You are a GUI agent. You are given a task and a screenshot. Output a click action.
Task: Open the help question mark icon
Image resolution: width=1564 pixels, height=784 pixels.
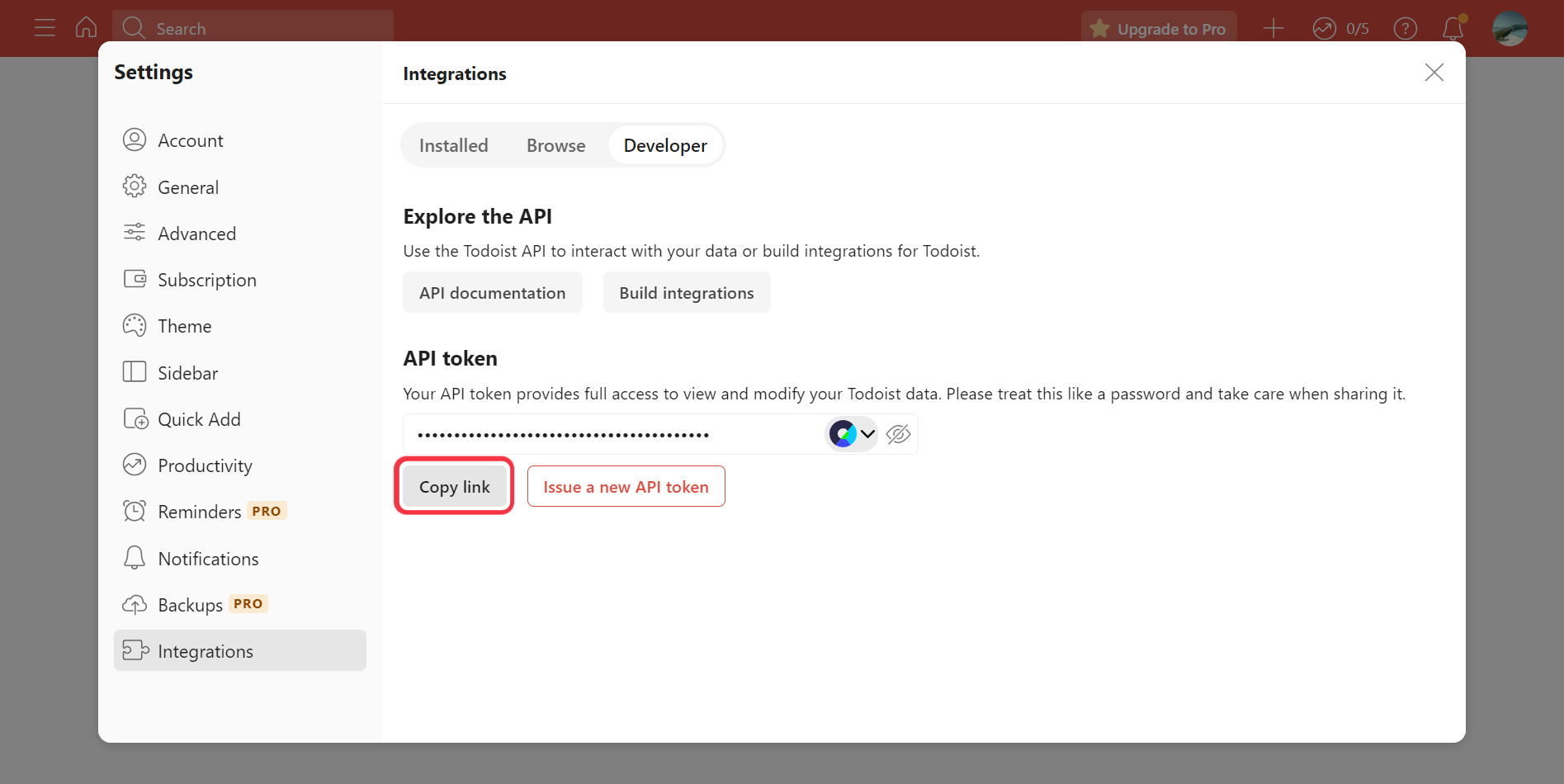(1405, 27)
